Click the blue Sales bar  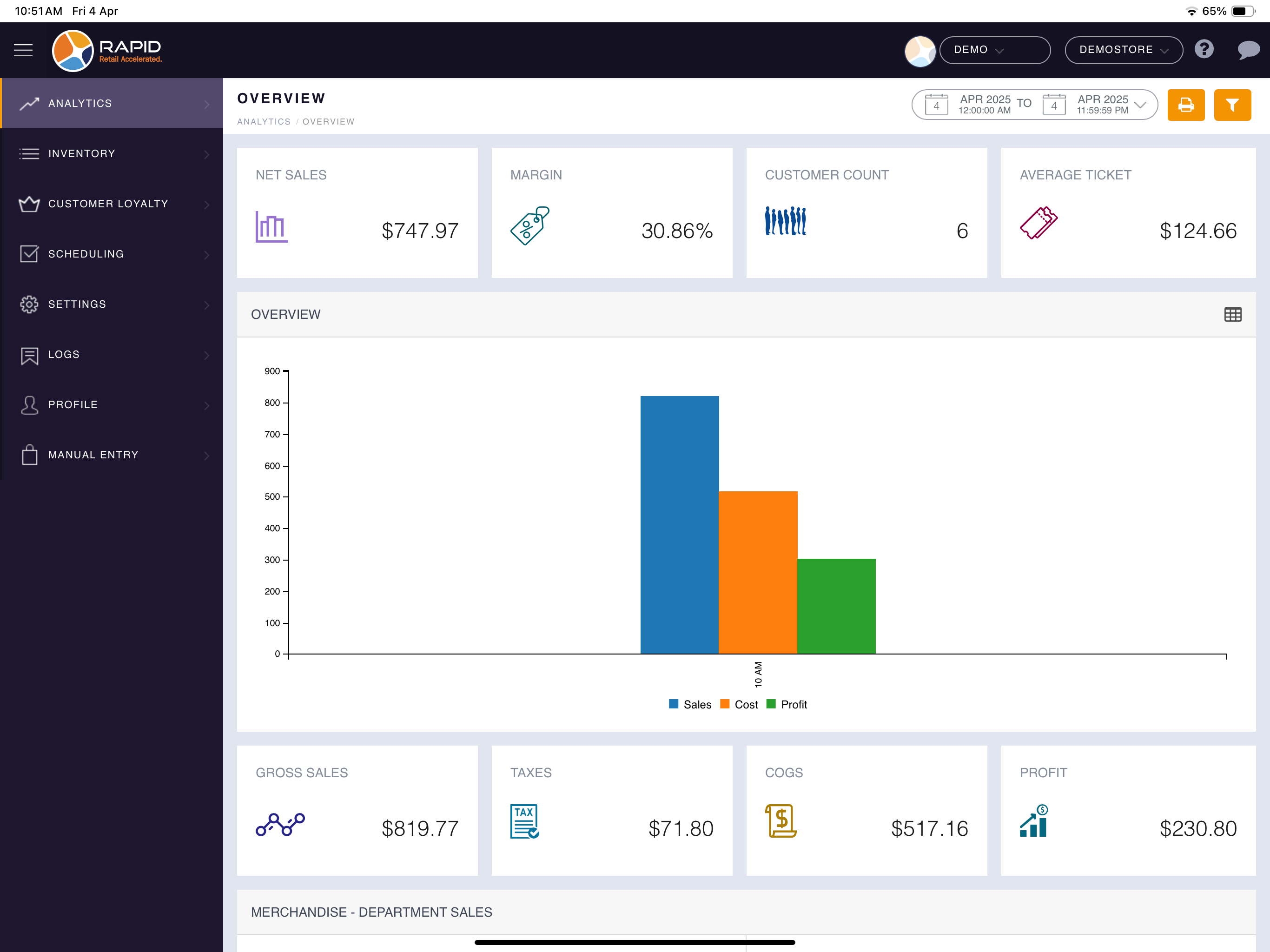click(680, 525)
